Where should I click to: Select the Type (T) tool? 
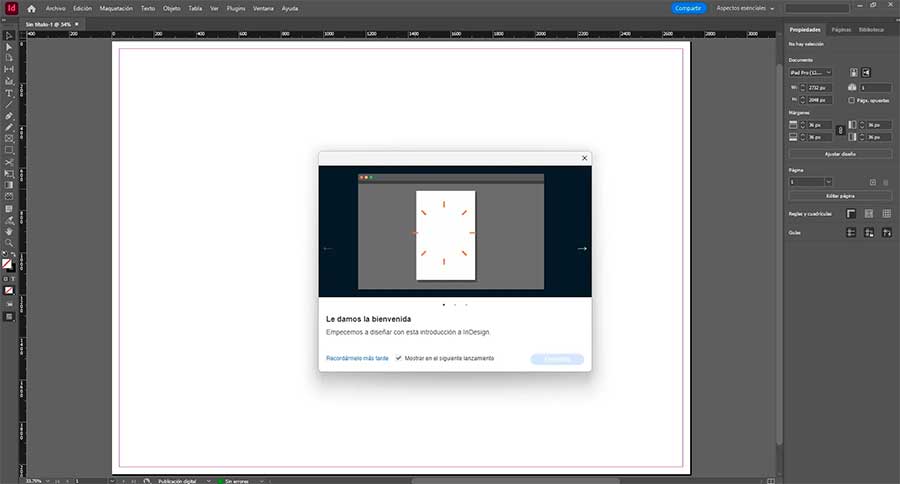point(9,93)
